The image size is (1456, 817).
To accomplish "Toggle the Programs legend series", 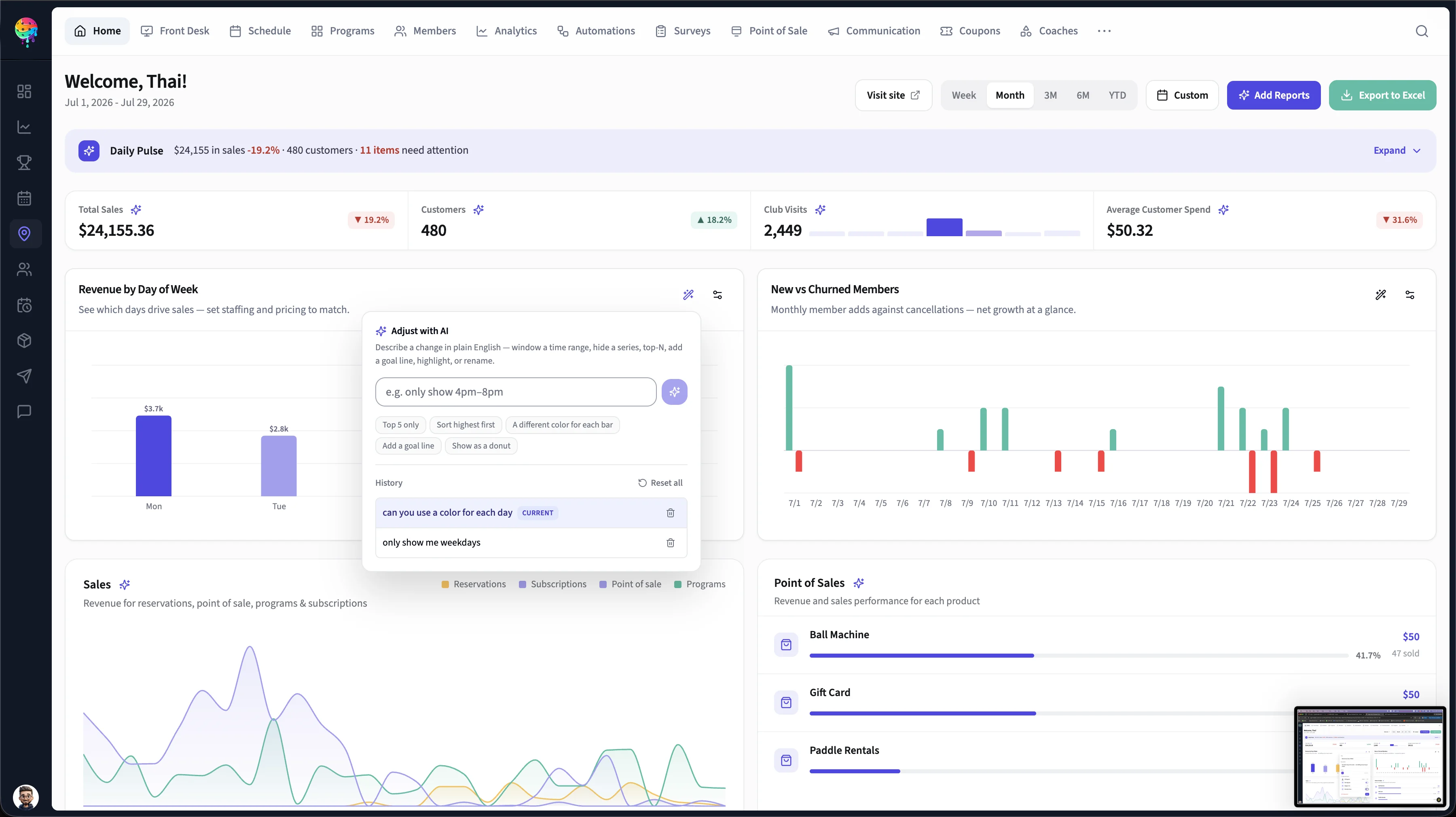I will pos(700,584).
